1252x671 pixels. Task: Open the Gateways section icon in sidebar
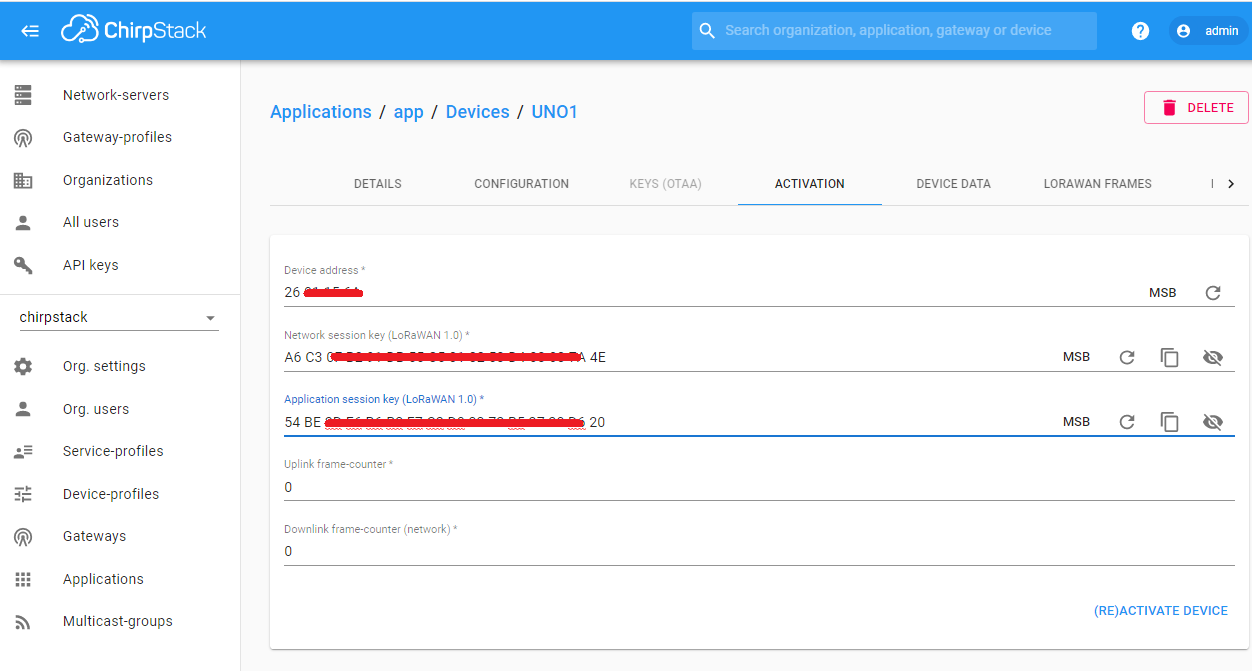coord(23,536)
